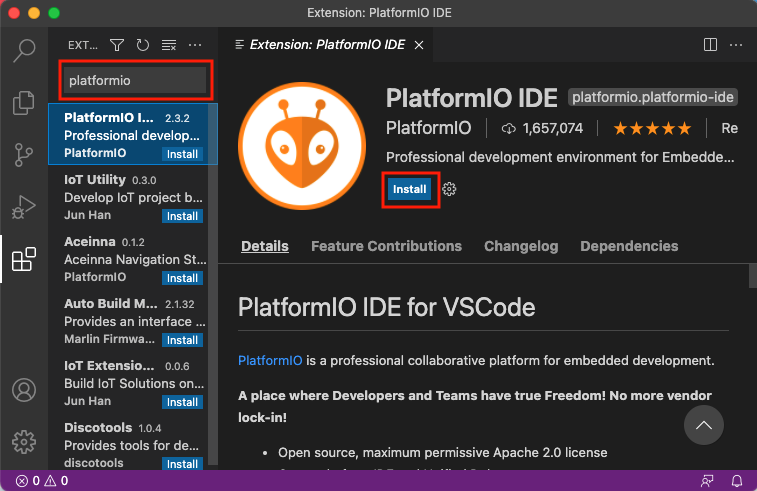The height and width of the screenshot is (491, 757).
Task: Click the split editor icon
Action: [710, 45]
